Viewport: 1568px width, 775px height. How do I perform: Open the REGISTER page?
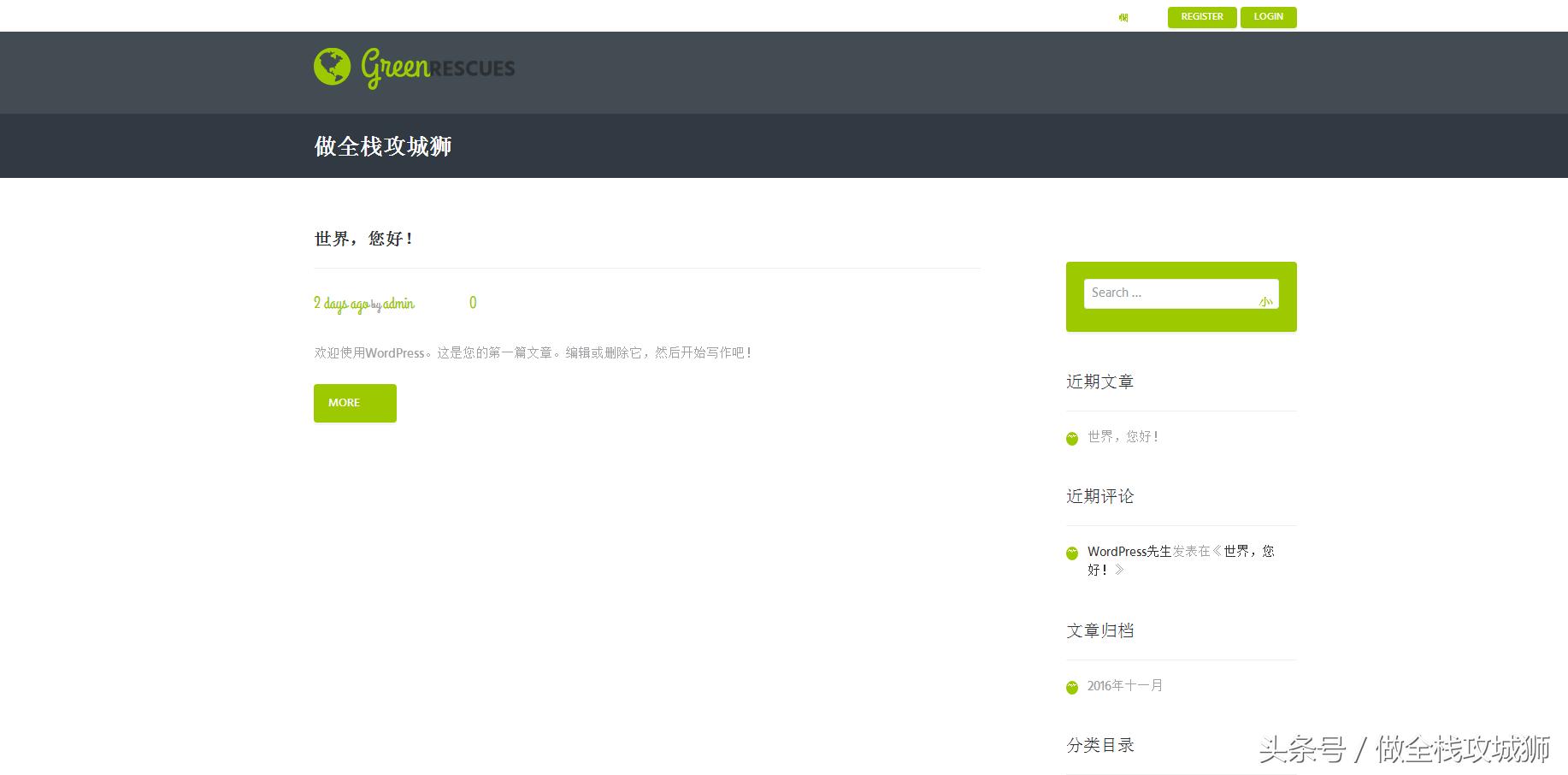click(1201, 17)
